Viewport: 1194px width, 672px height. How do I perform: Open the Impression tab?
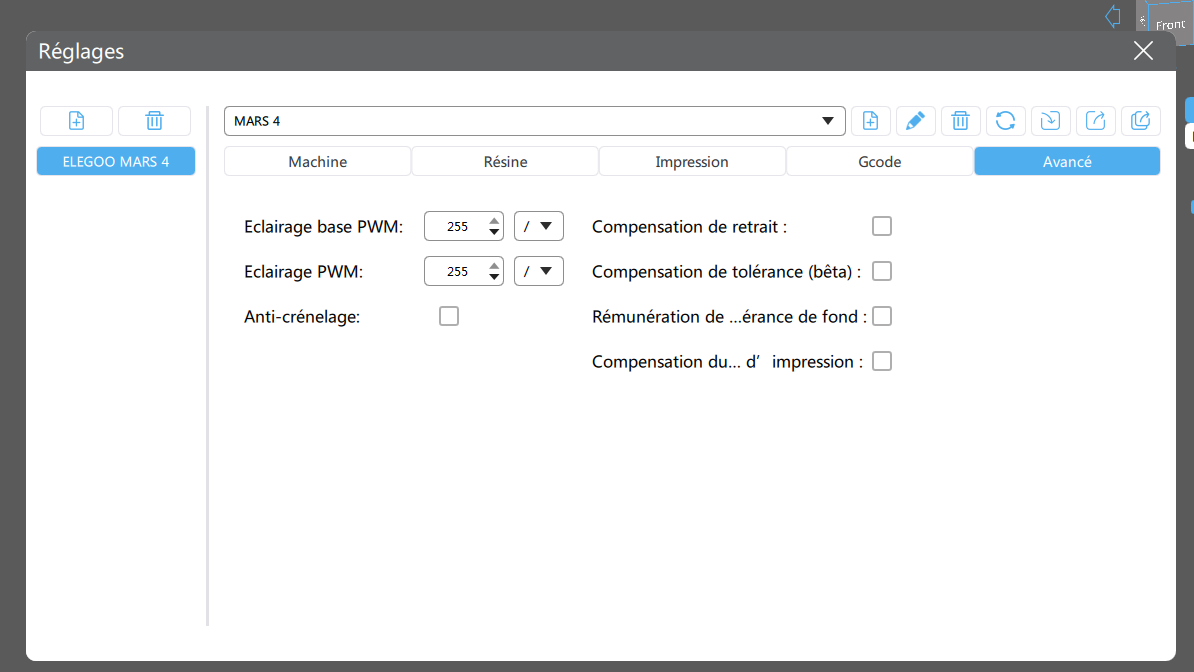(692, 162)
